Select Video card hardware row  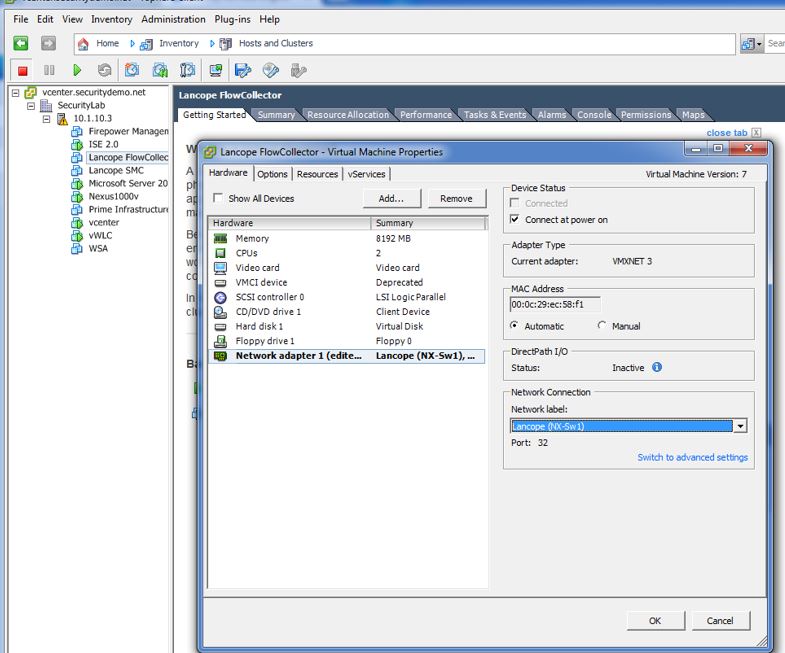(346, 267)
